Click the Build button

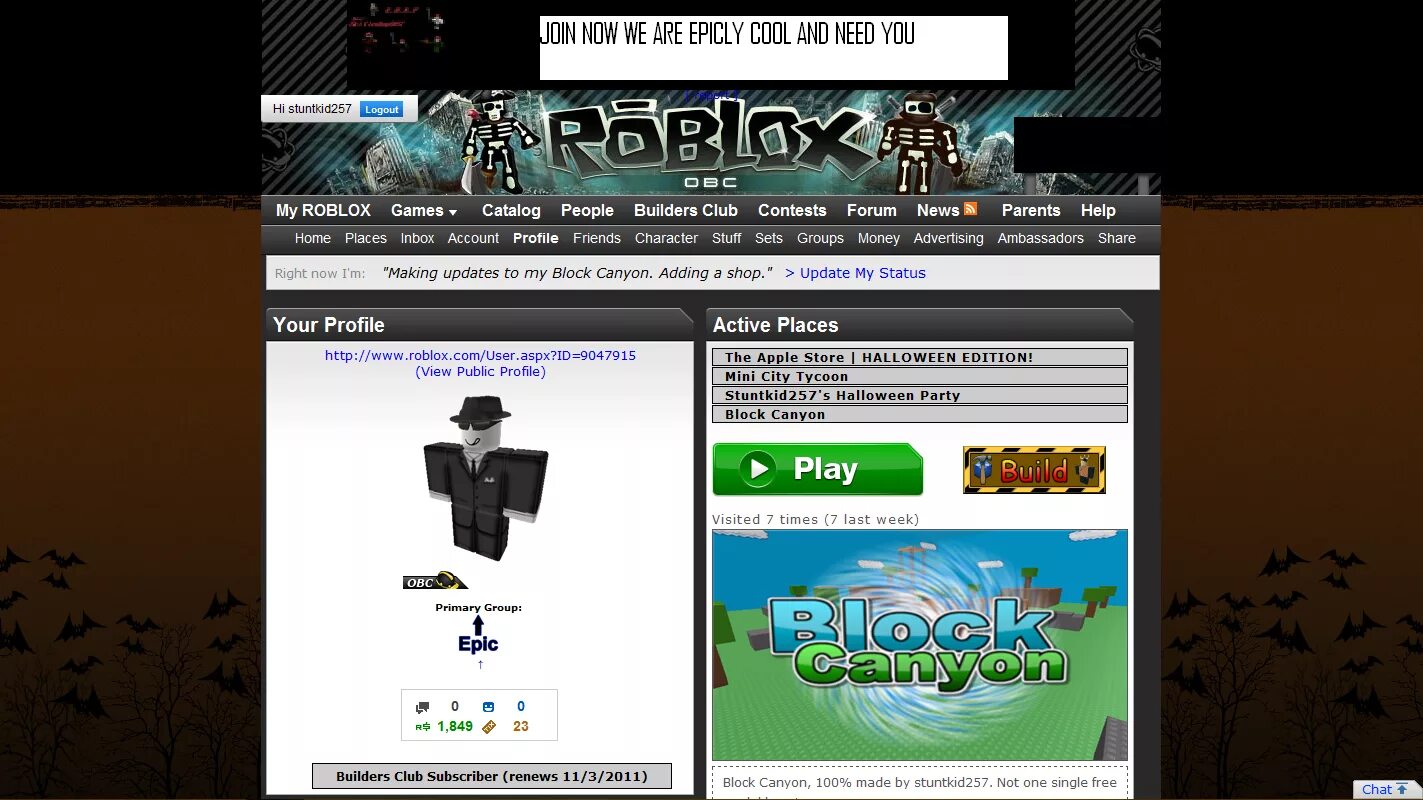coord(1034,470)
